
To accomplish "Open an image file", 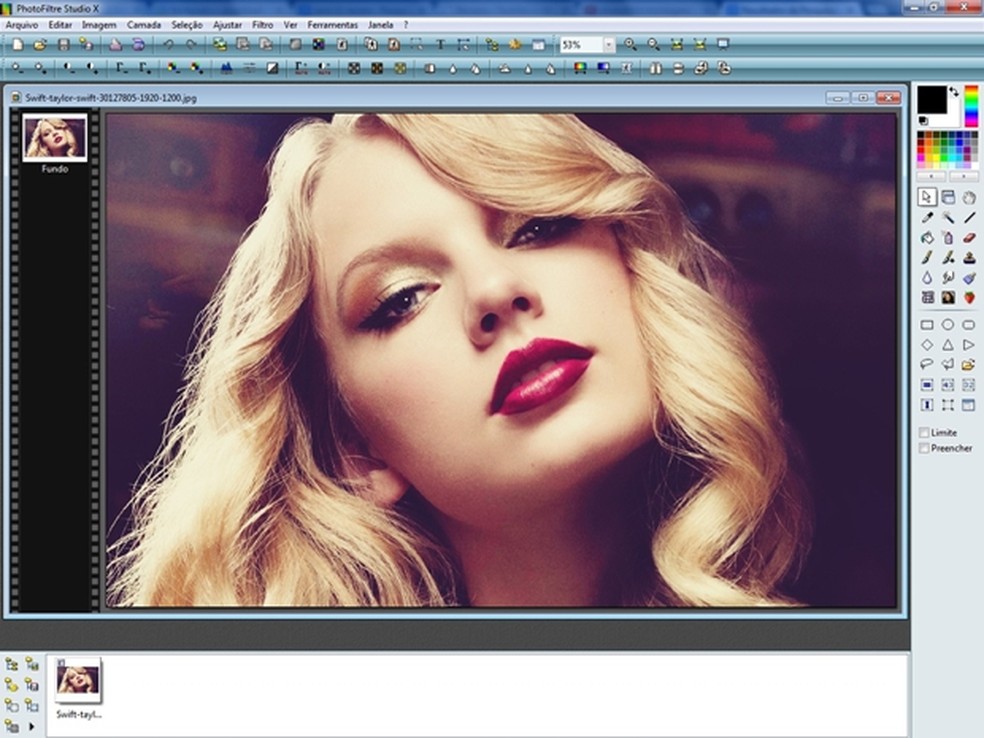I will [x=40, y=45].
